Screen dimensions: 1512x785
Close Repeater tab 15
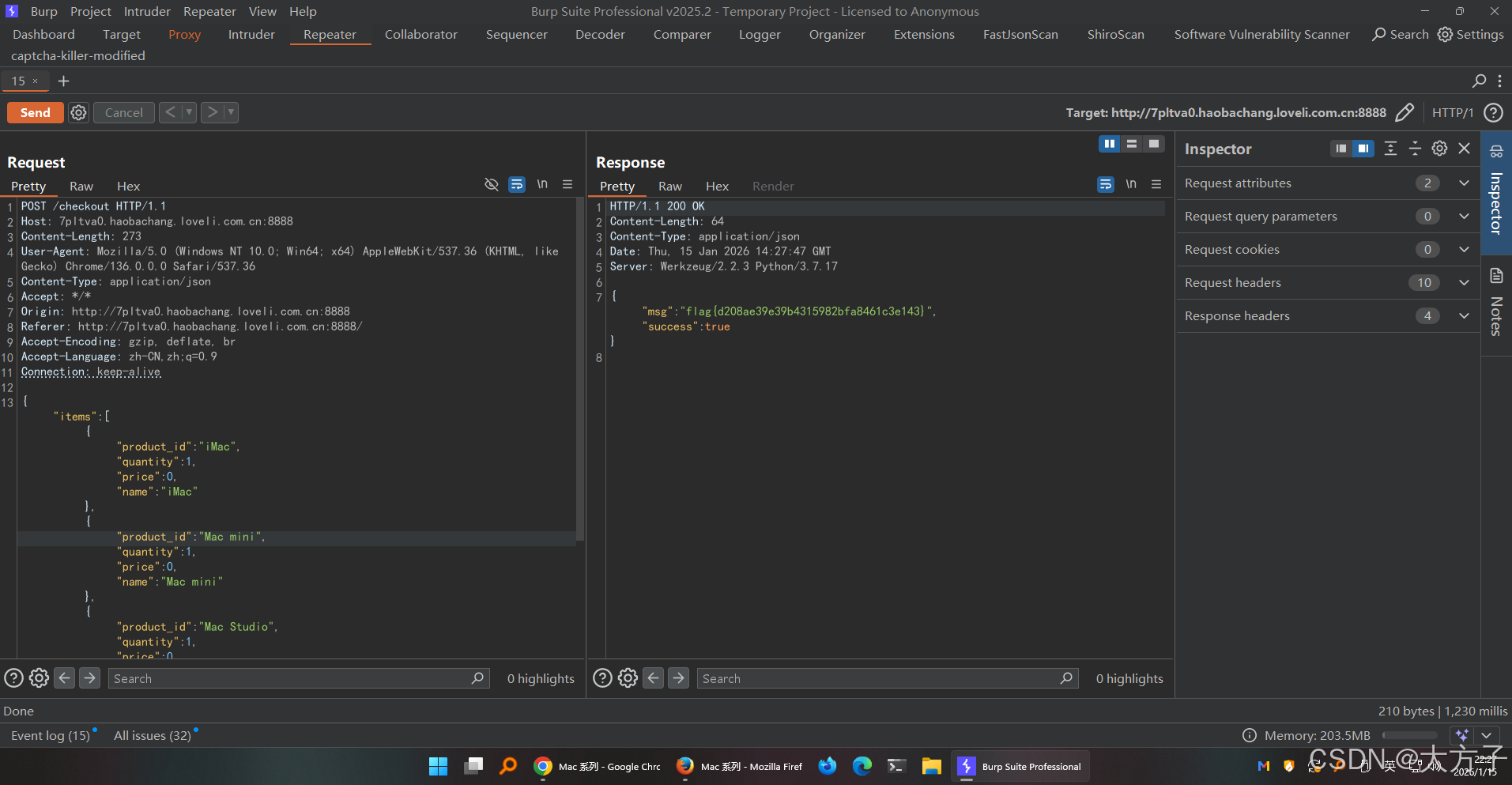[x=36, y=81]
